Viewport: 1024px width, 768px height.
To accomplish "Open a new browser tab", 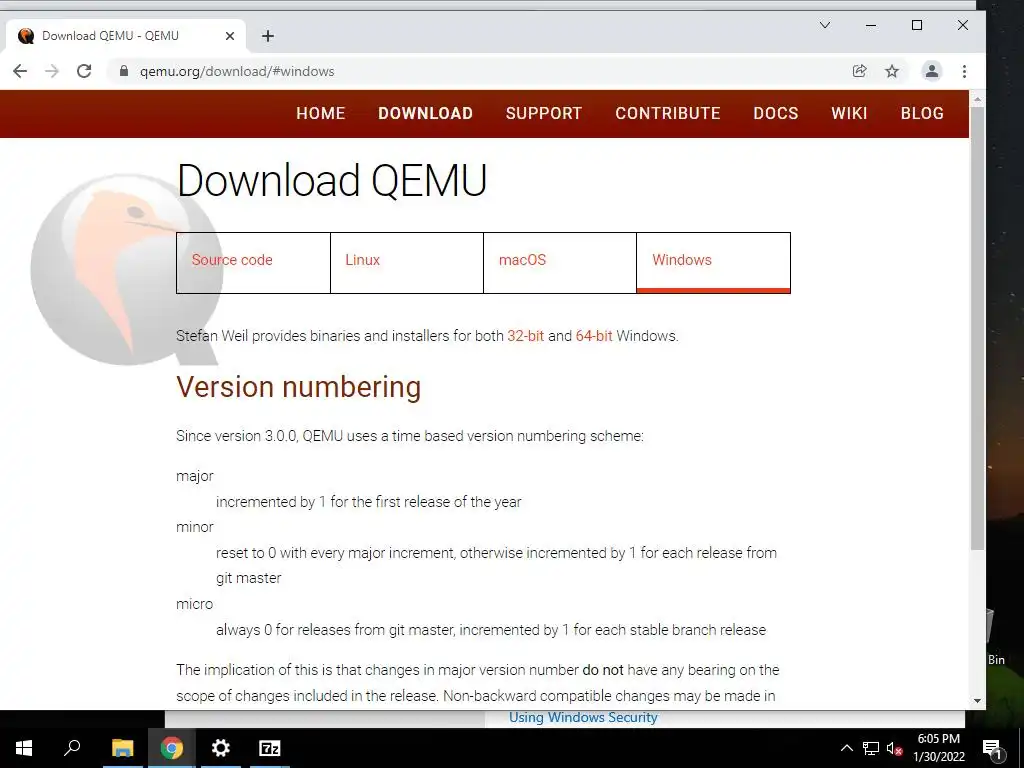I will pyautogui.click(x=268, y=36).
